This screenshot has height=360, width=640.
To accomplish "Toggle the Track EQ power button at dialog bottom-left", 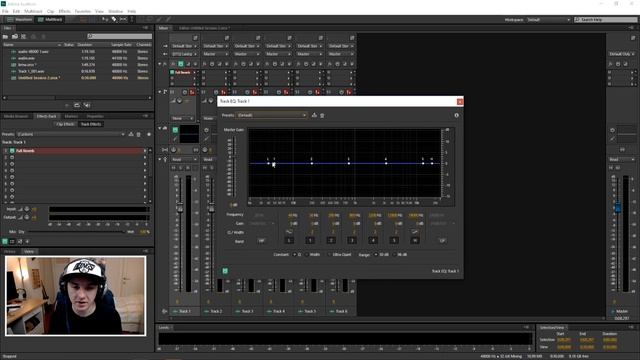I will (x=225, y=271).
